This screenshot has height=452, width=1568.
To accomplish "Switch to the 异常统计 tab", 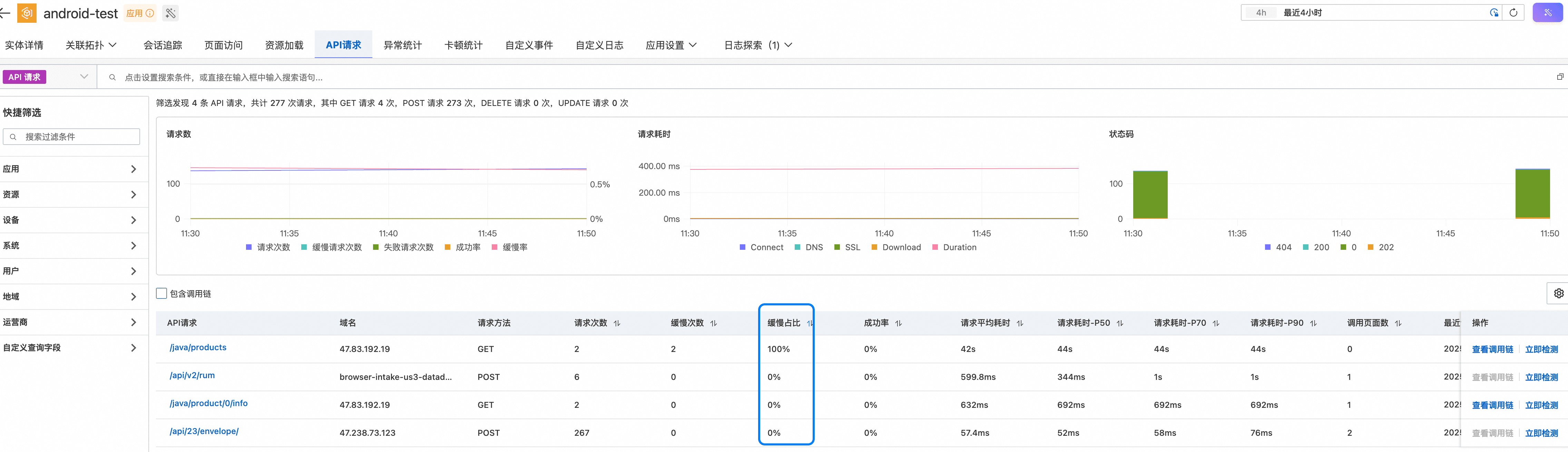I will tap(402, 45).
